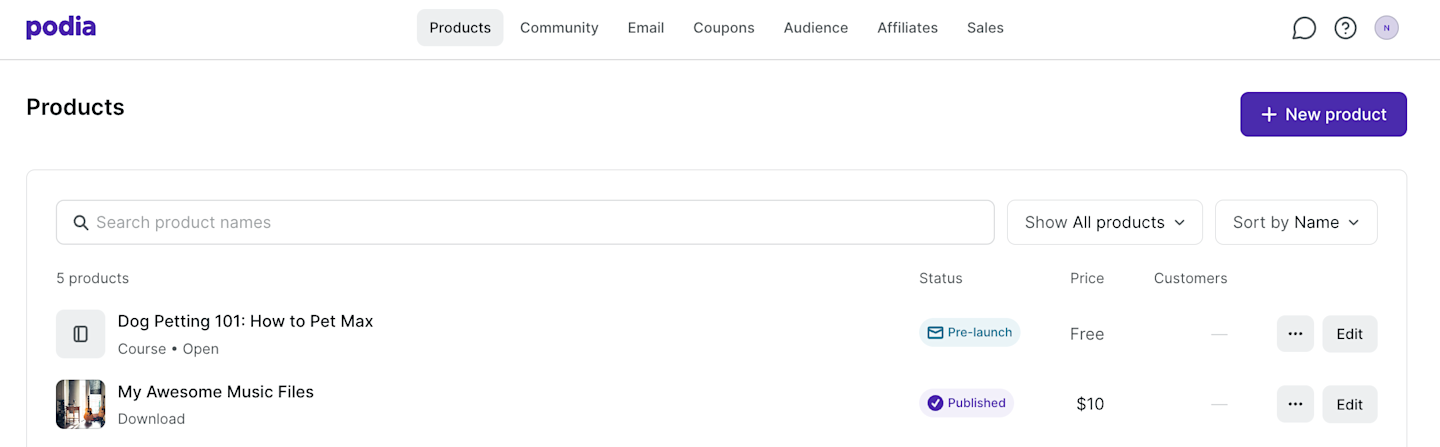Click the New product button
Image resolution: width=1440 pixels, height=447 pixels.
(x=1323, y=114)
